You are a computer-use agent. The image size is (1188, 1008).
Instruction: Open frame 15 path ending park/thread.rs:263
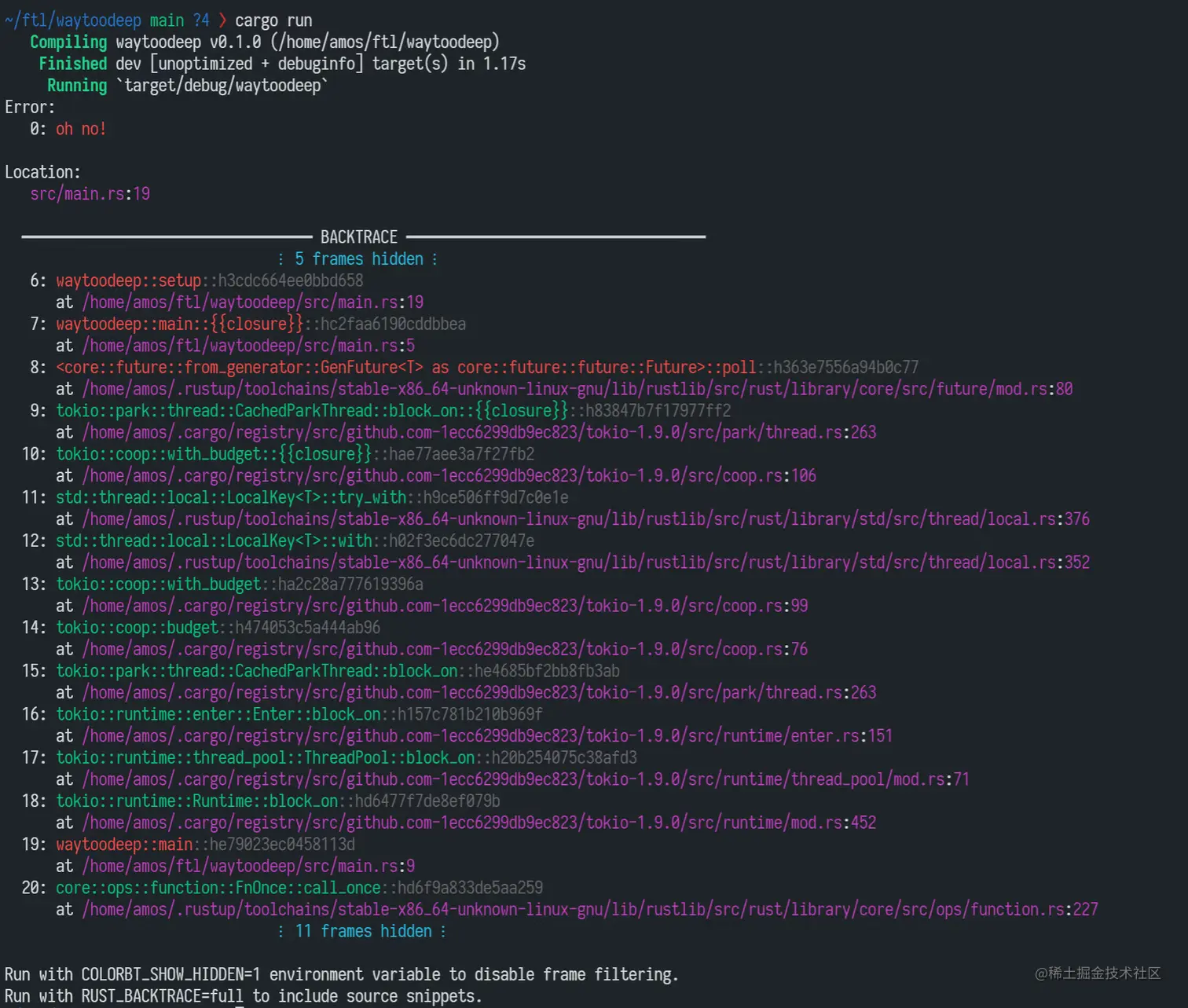tap(479, 692)
